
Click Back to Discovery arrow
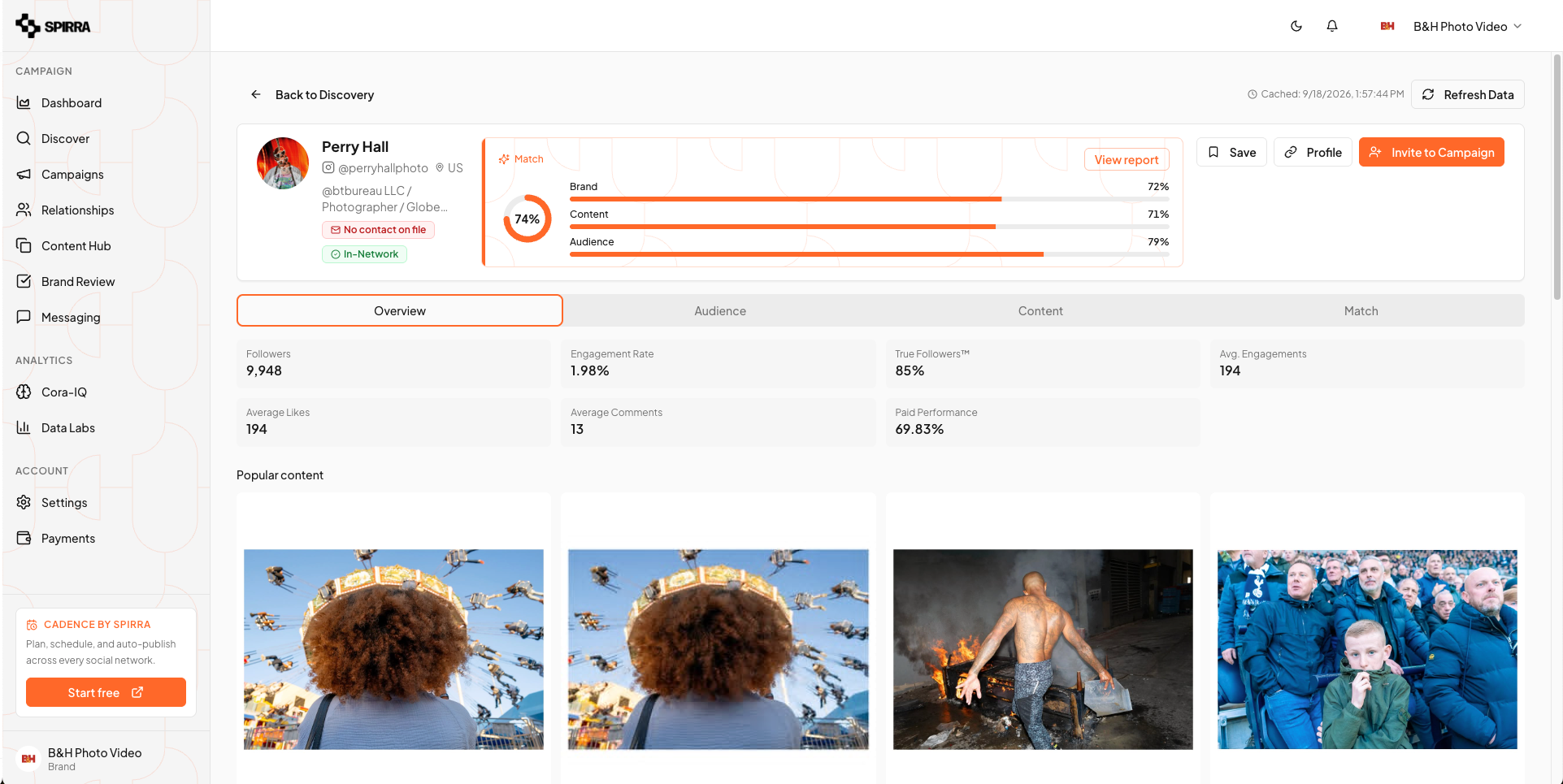pyautogui.click(x=256, y=94)
